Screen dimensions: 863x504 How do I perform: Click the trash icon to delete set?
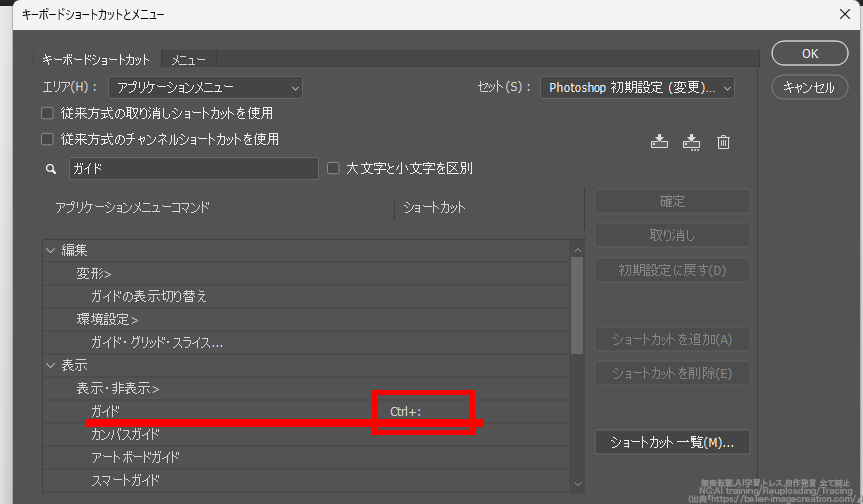click(x=724, y=142)
